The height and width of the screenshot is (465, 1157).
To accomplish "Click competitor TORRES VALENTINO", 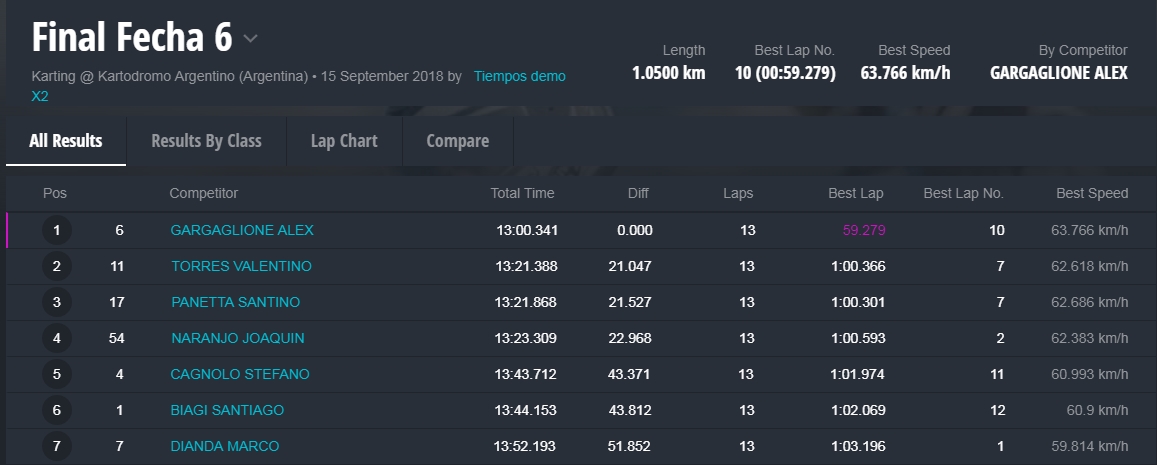I will click(241, 266).
